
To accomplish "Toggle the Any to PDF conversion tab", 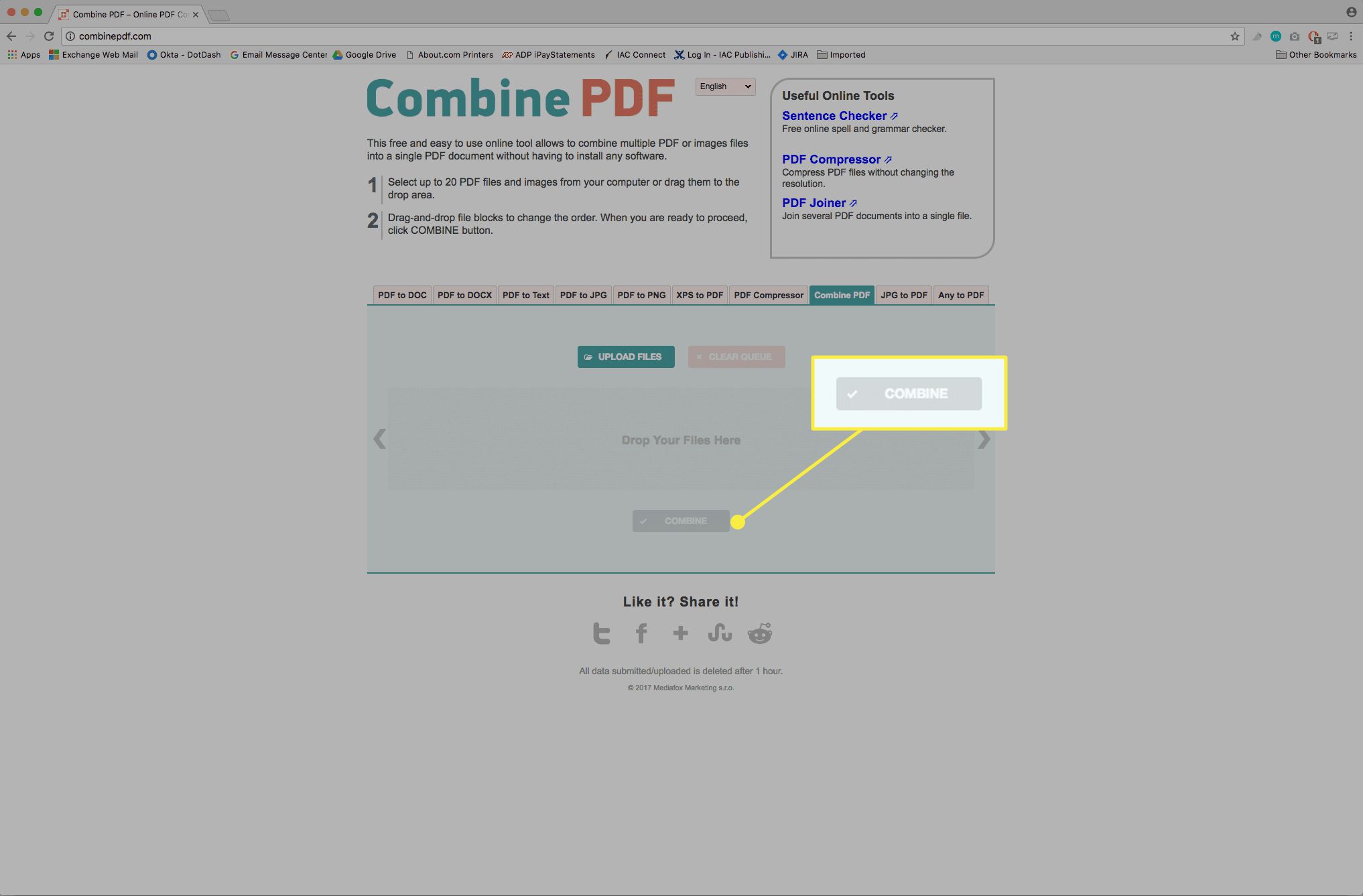I will click(960, 294).
